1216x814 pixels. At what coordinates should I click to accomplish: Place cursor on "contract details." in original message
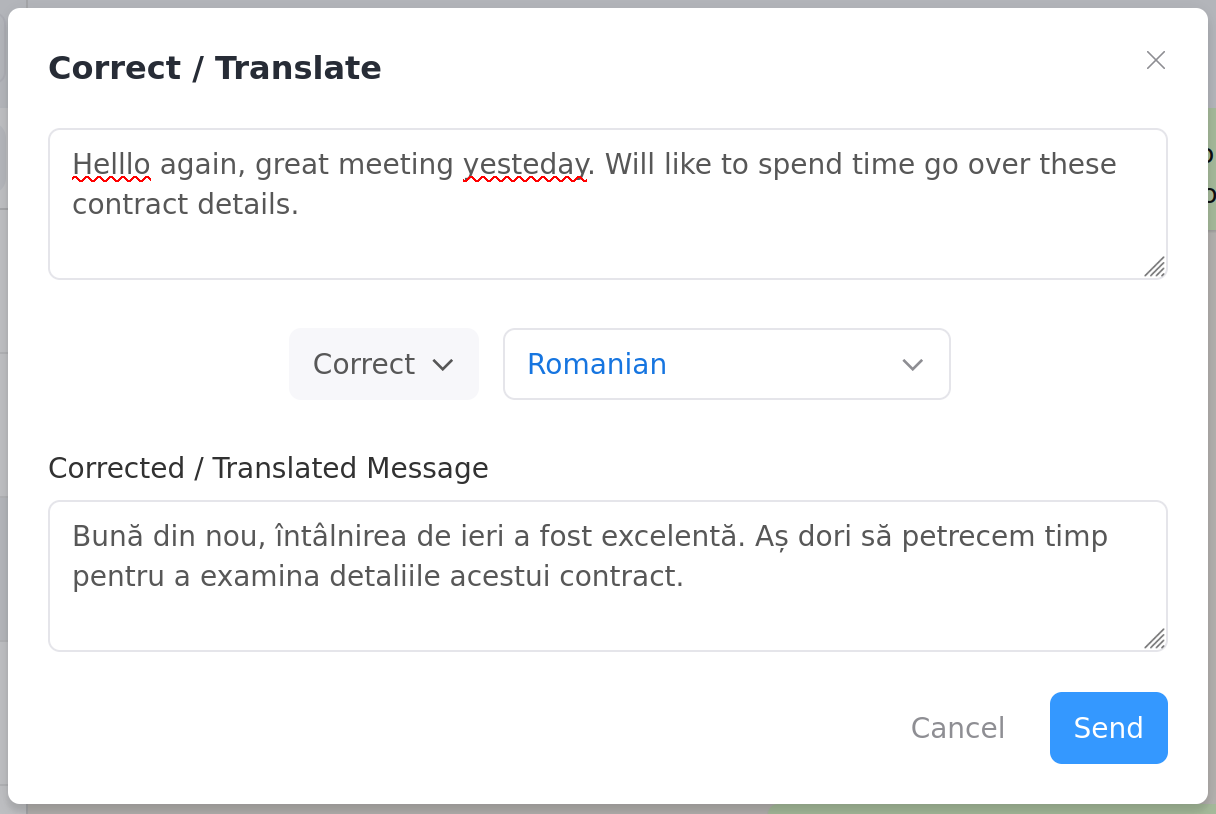click(x=185, y=205)
